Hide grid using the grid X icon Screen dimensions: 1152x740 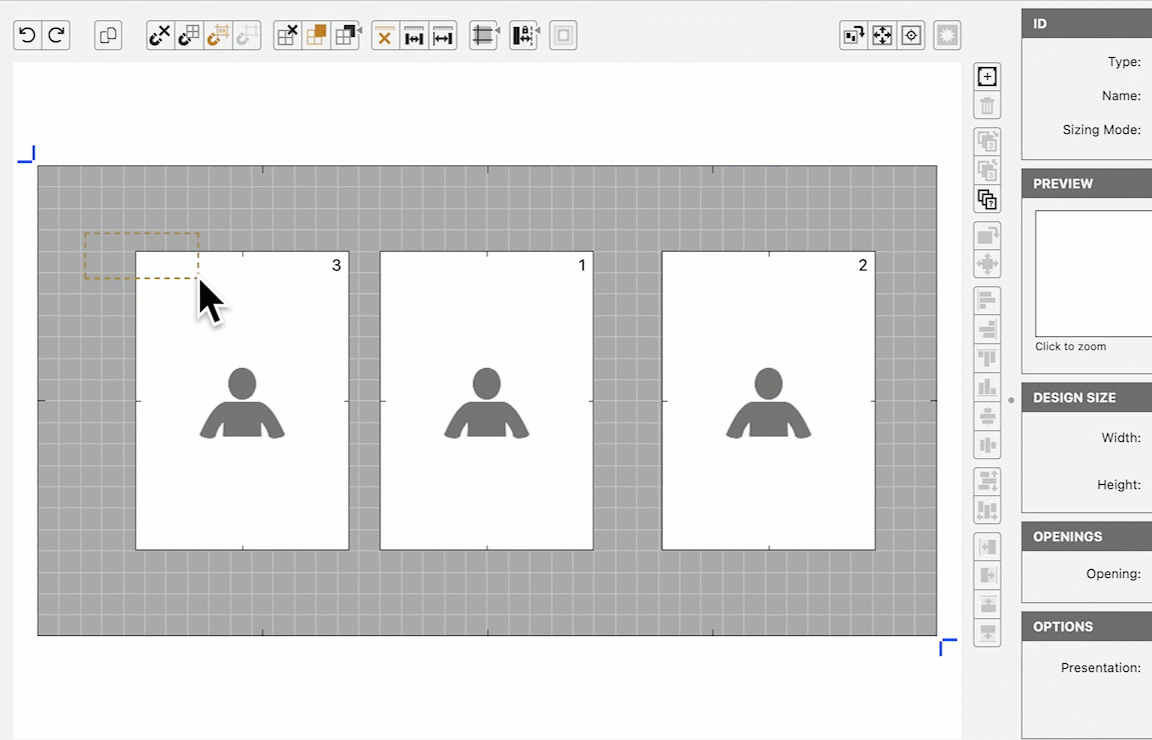tap(287, 36)
